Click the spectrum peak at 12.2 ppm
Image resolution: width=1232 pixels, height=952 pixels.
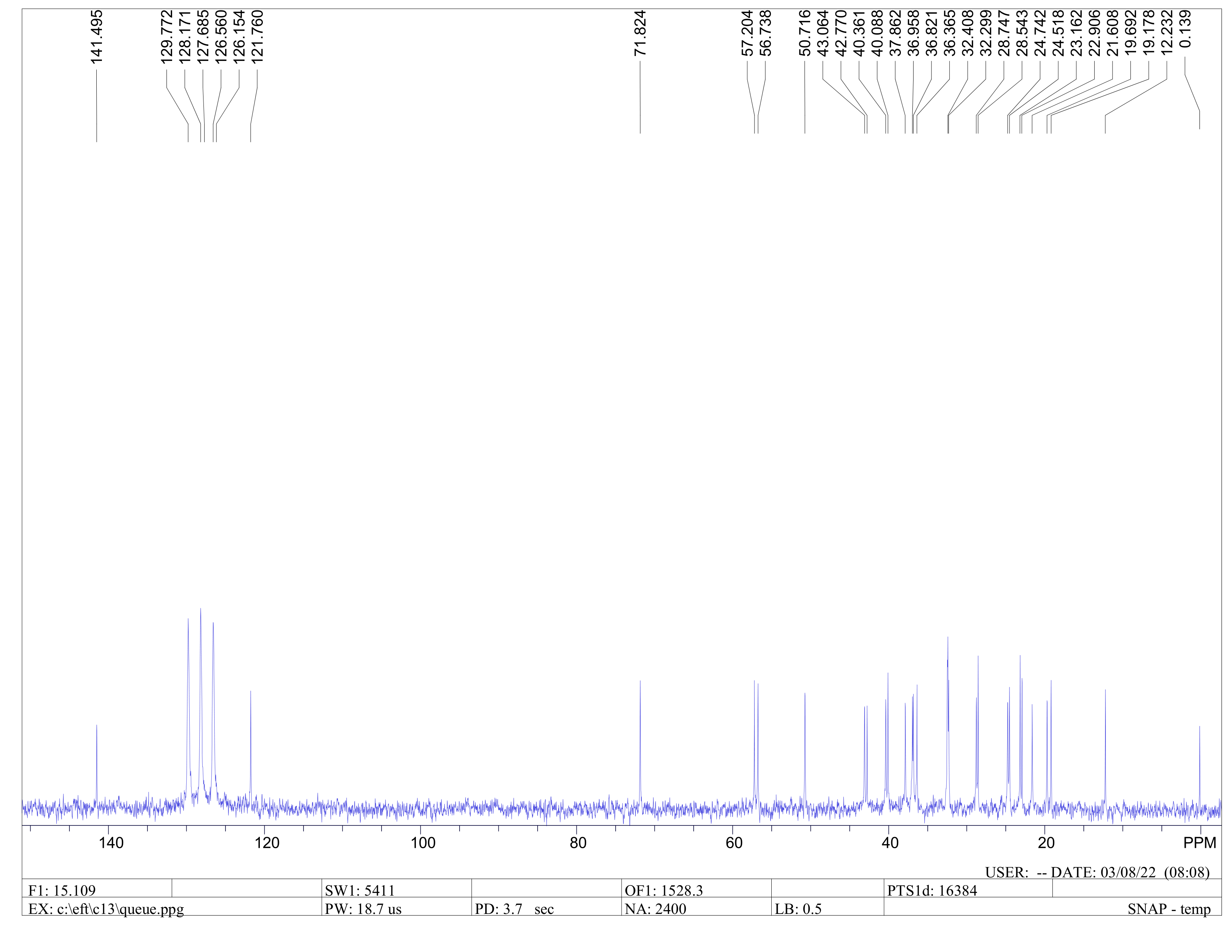1105,747
